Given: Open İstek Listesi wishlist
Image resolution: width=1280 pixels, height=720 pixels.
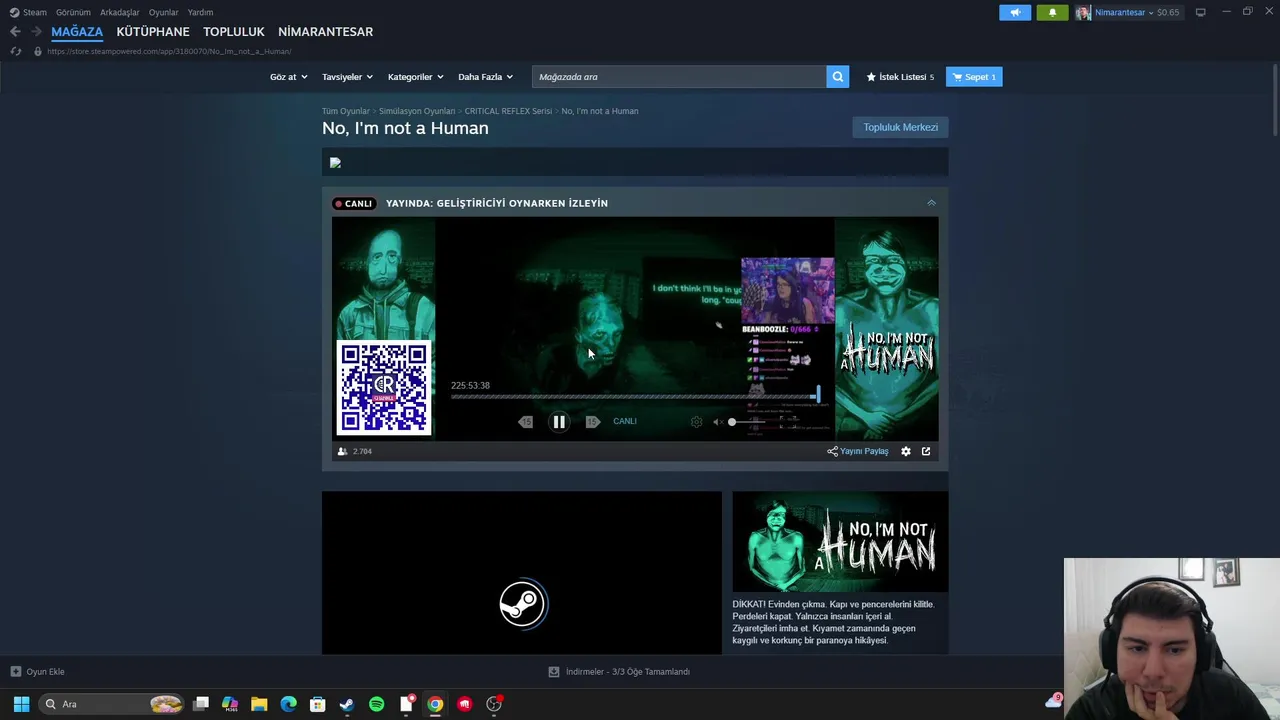Looking at the screenshot, I should pyautogui.click(x=900, y=77).
